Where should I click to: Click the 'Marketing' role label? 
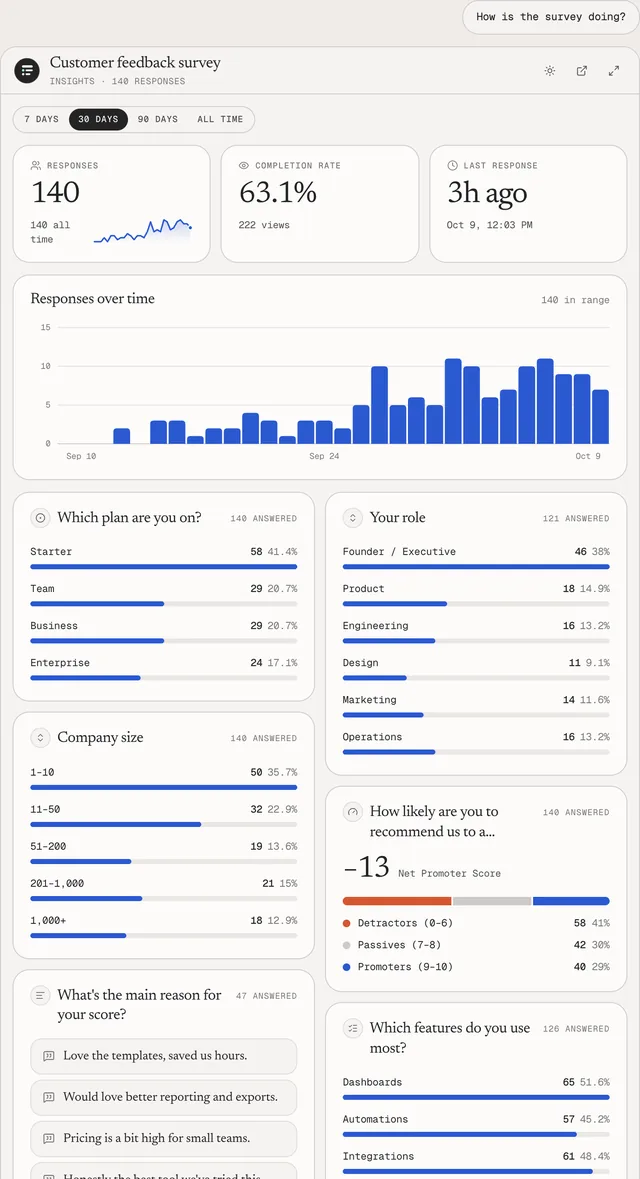pyautogui.click(x=369, y=700)
